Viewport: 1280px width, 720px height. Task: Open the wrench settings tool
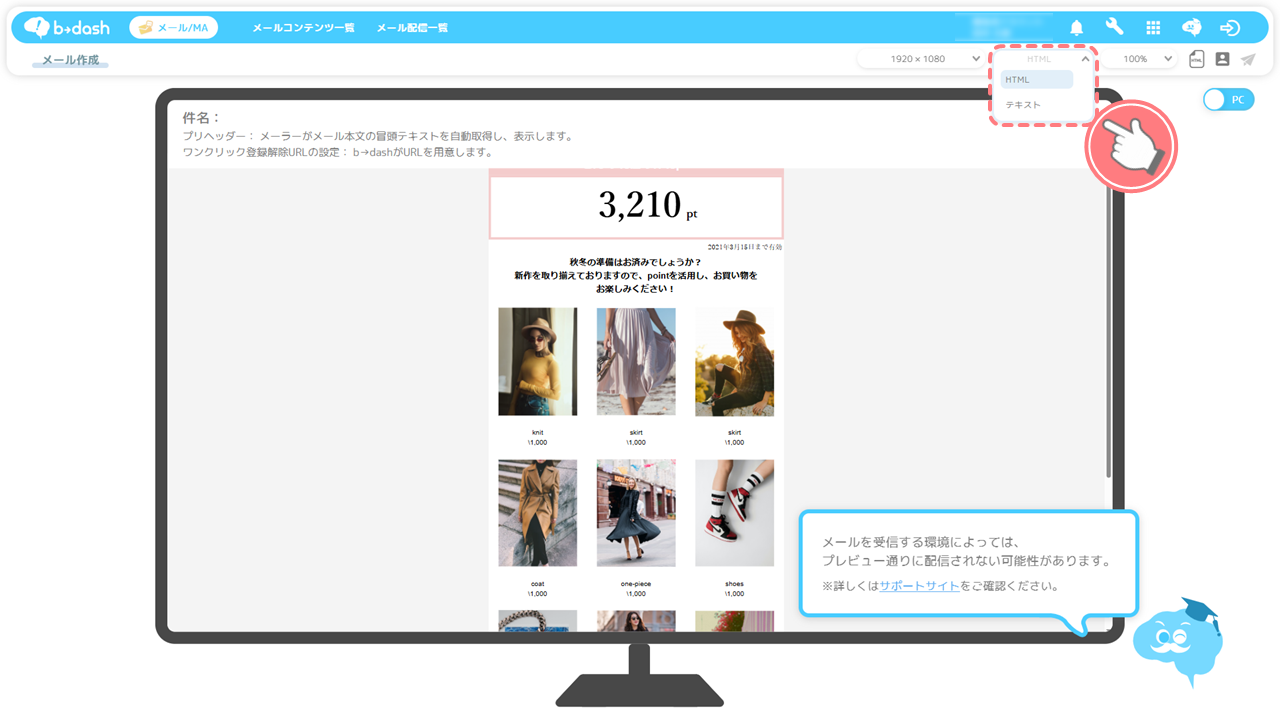[x=1114, y=28]
